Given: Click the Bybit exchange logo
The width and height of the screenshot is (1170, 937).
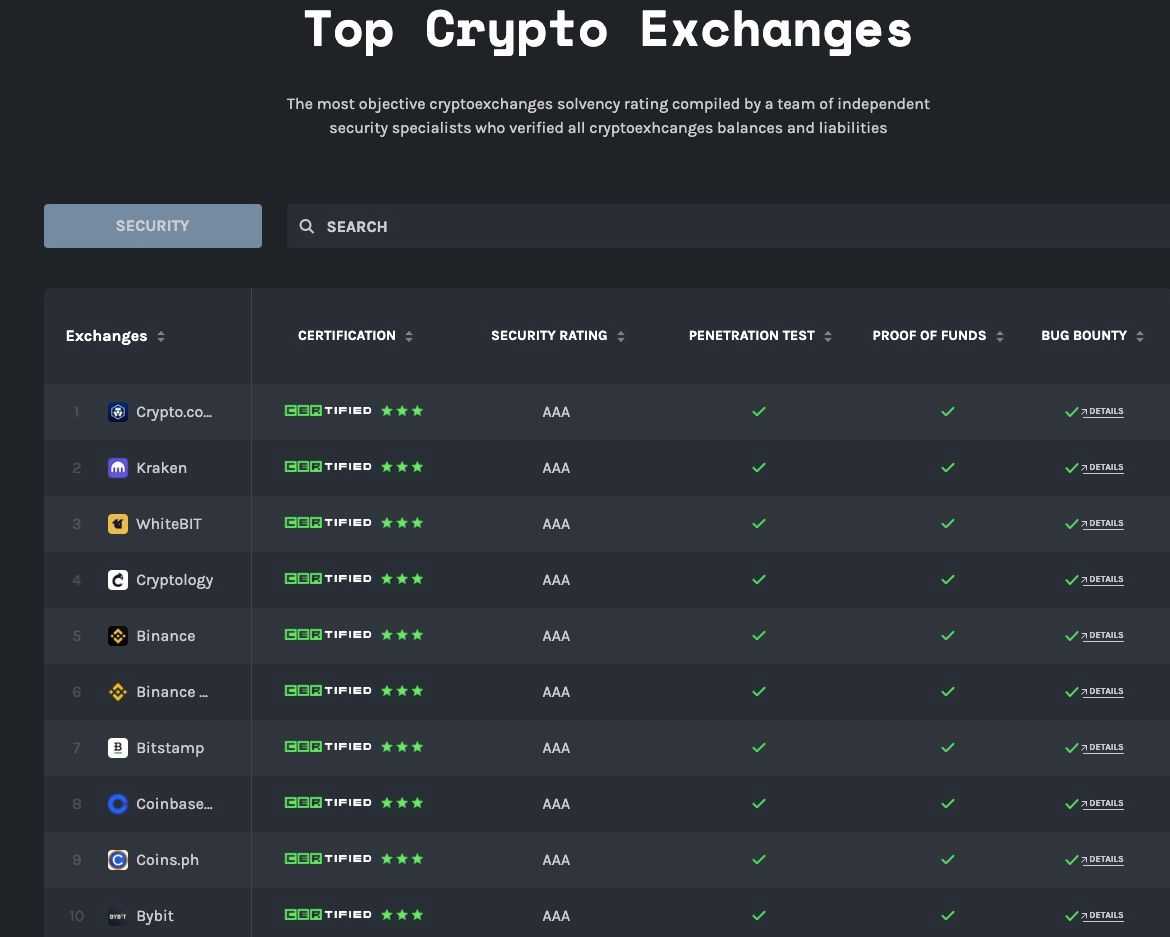Looking at the screenshot, I should 117,915.
